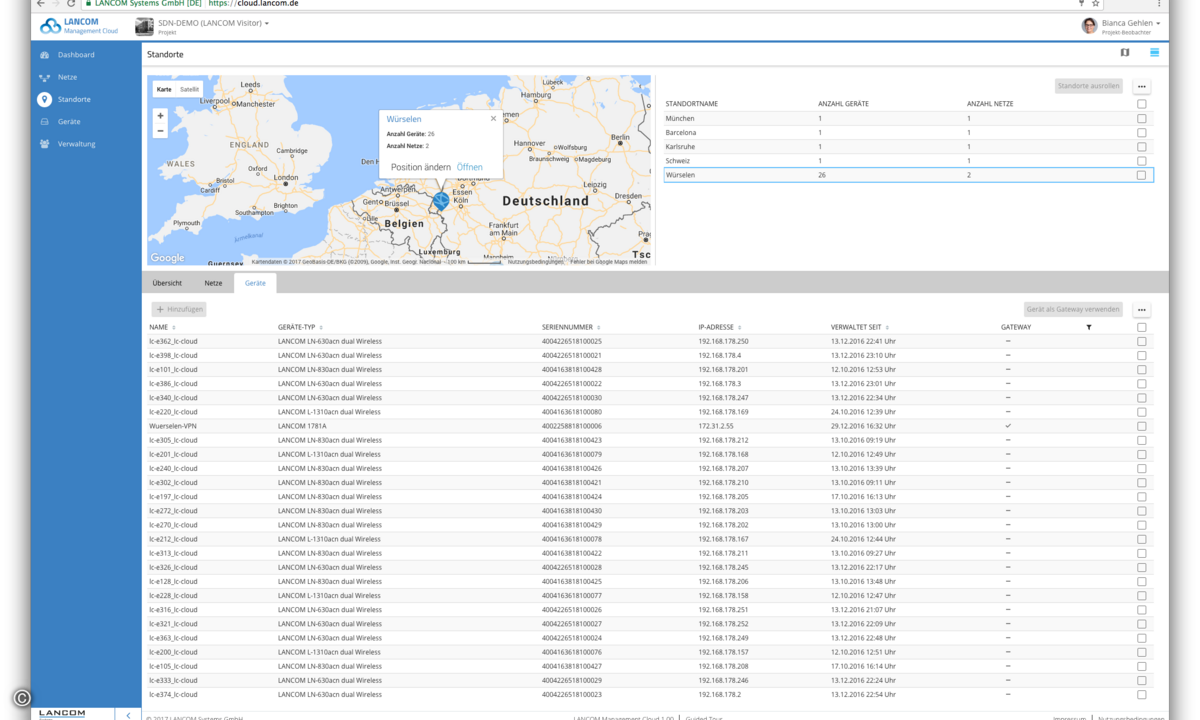Sort devices by Verwaltet seit
The width and height of the screenshot is (1200, 720).
(x=860, y=328)
